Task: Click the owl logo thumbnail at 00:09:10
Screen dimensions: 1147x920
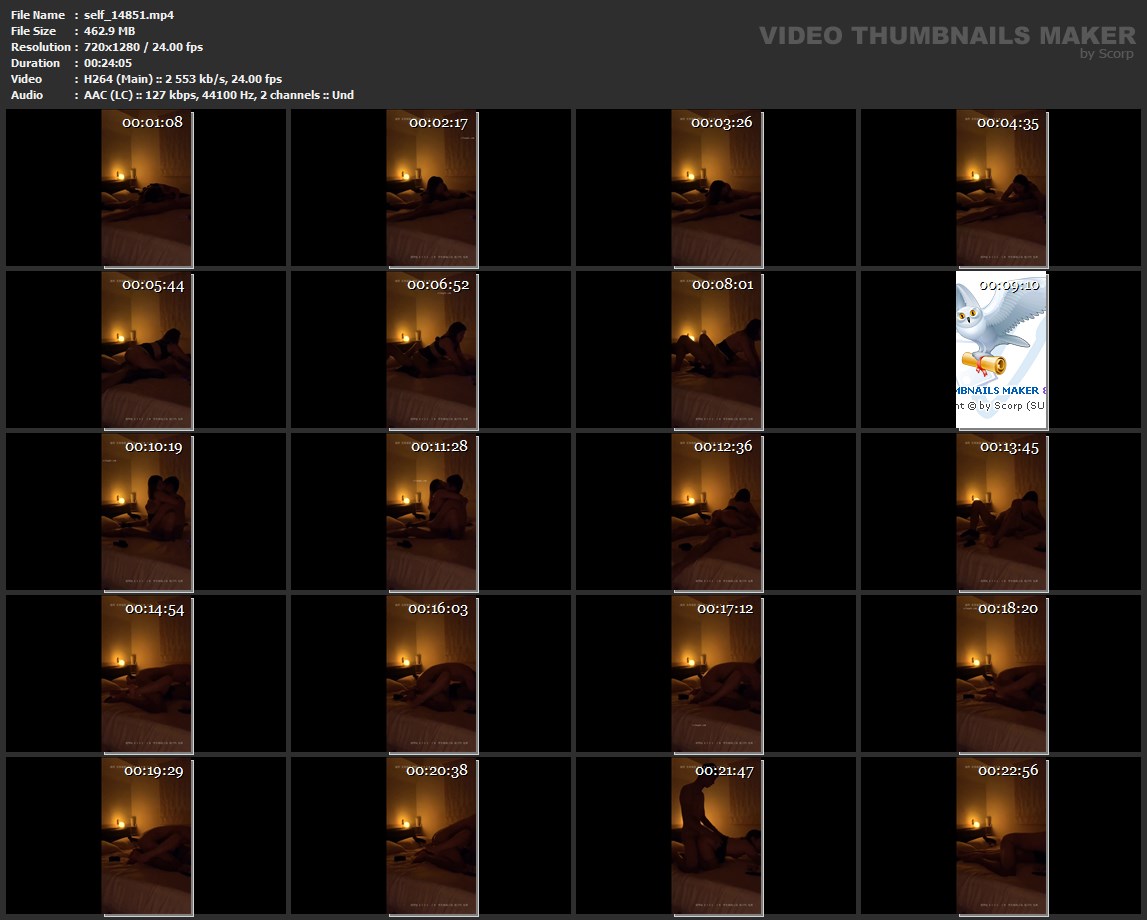Action: tap(1002, 350)
